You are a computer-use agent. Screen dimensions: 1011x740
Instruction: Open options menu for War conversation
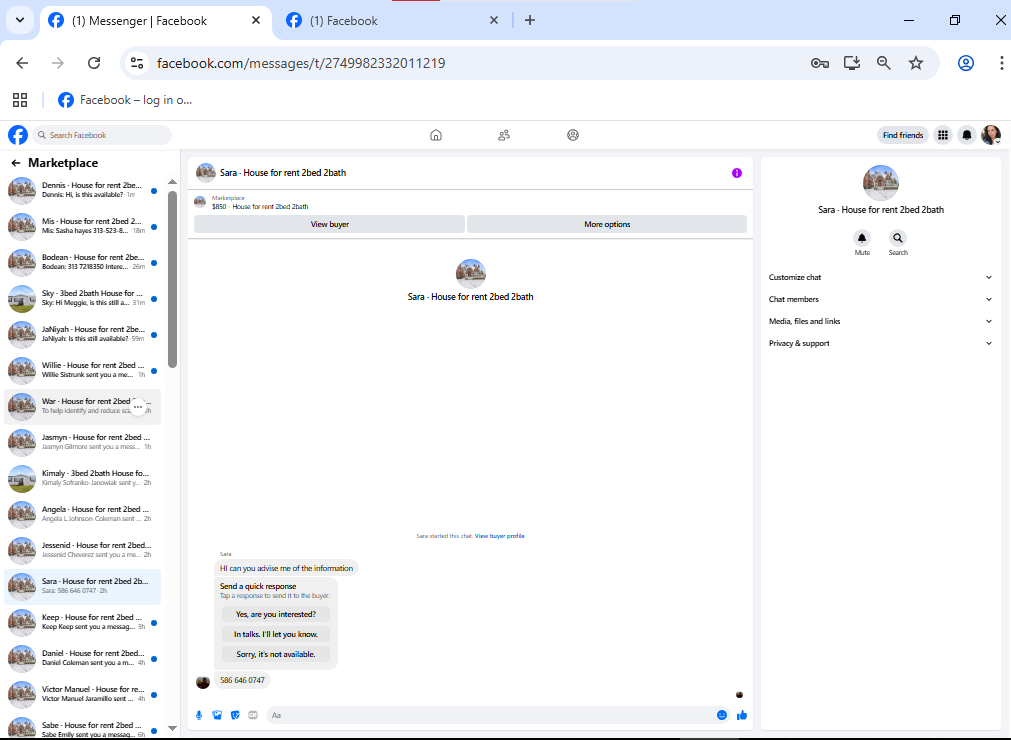tap(138, 407)
